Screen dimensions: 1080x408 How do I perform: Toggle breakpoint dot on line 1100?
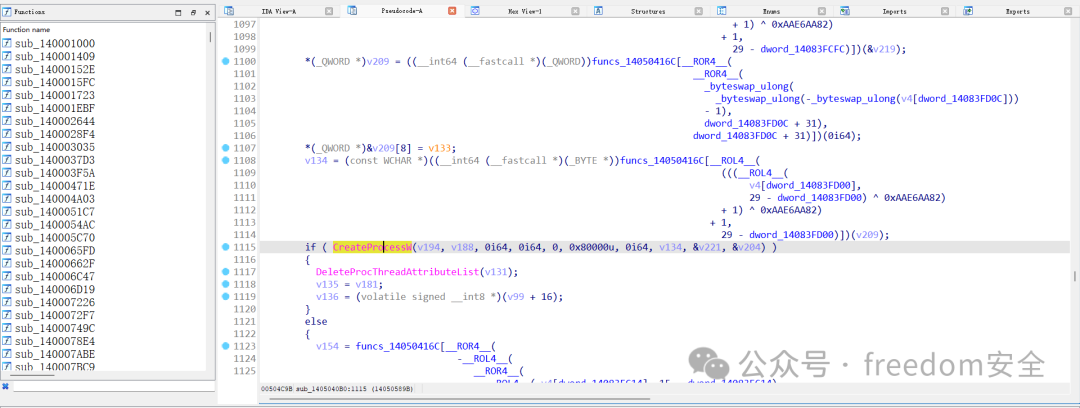coord(225,62)
